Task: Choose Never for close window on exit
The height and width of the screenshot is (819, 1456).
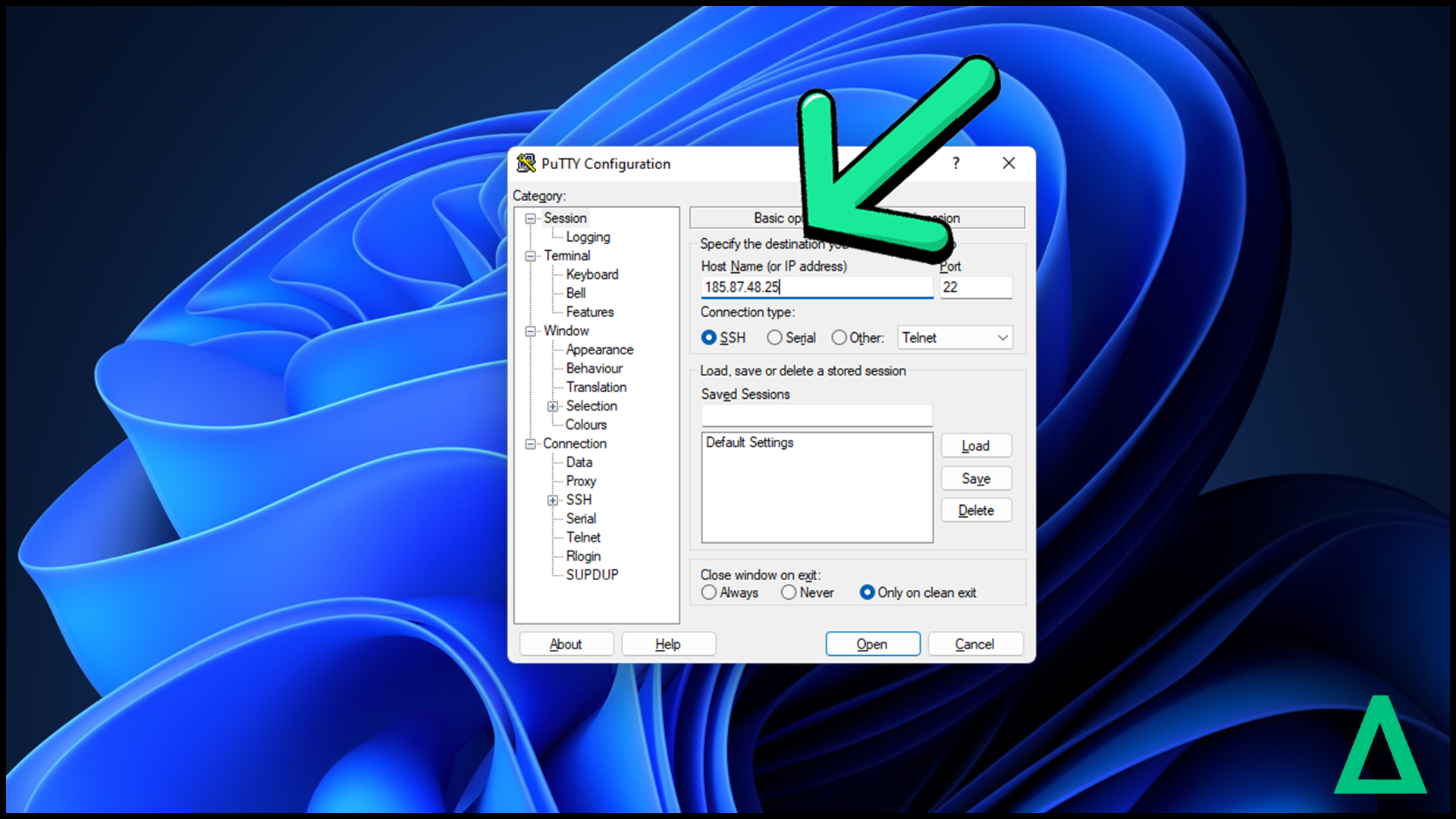Action: tap(789, 592)
